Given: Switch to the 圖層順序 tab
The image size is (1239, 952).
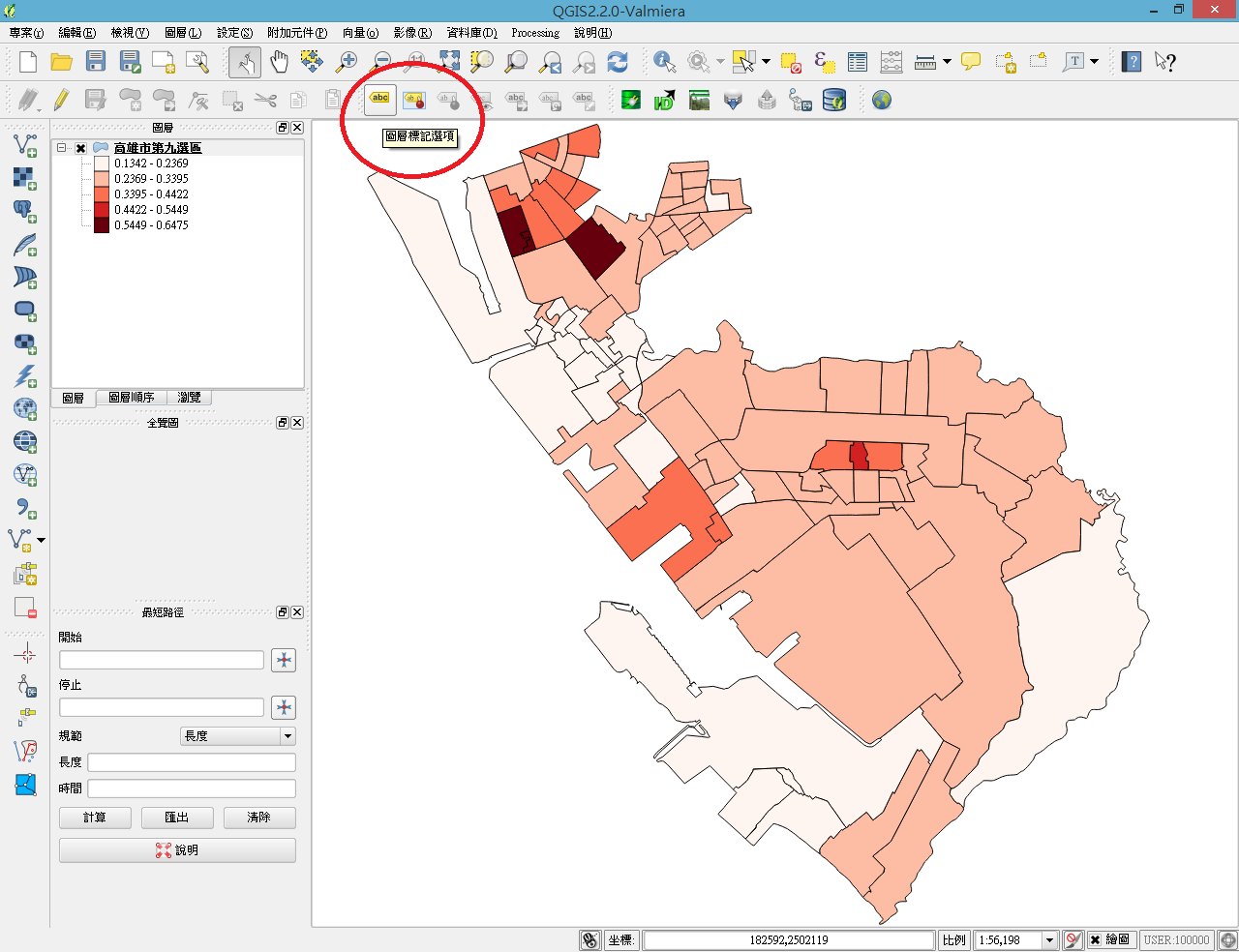Looking at the screenshot, I should tap(131, 398).
